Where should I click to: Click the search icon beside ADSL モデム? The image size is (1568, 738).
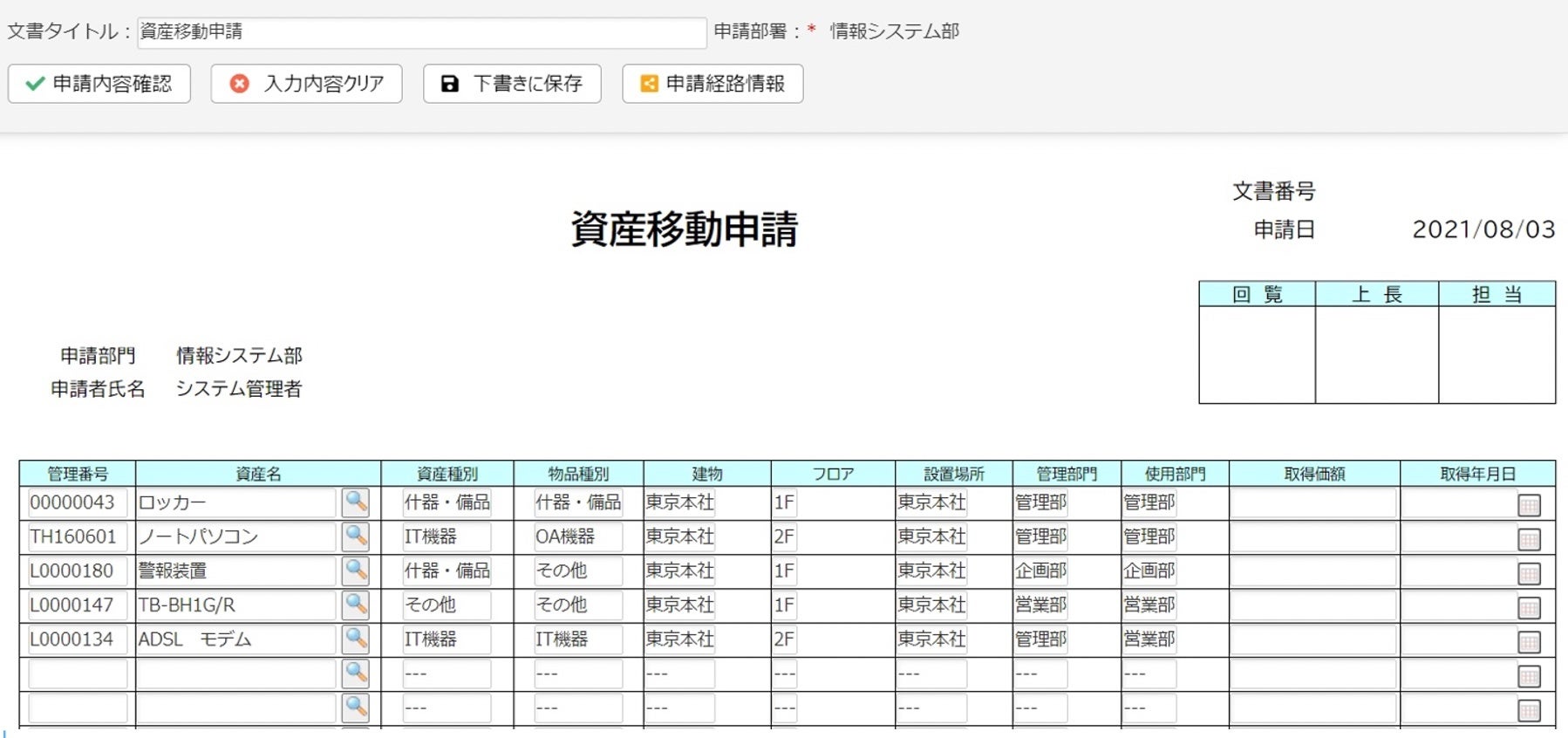click(355, 639)
